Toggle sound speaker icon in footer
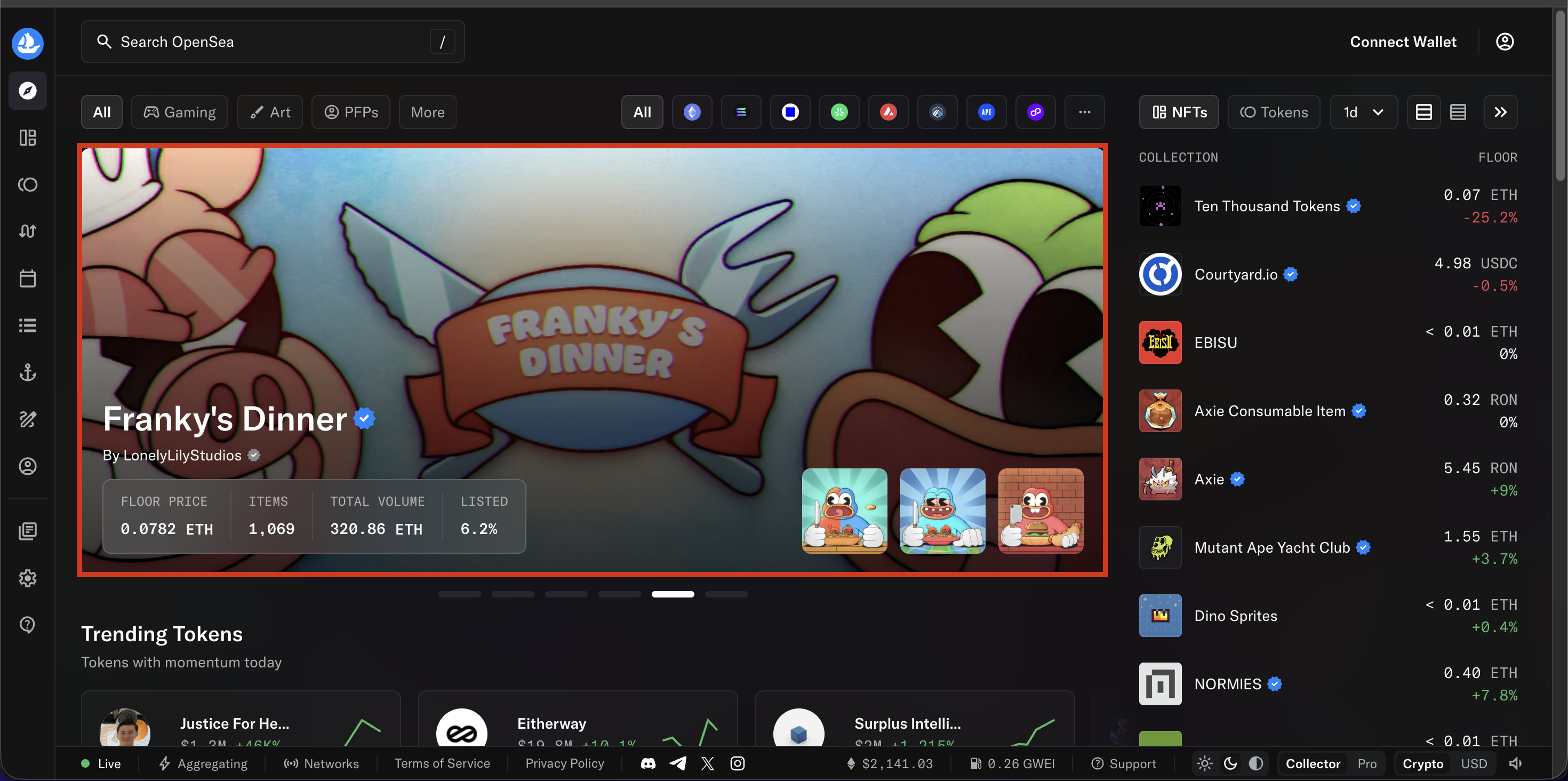 pos(1516,763)
